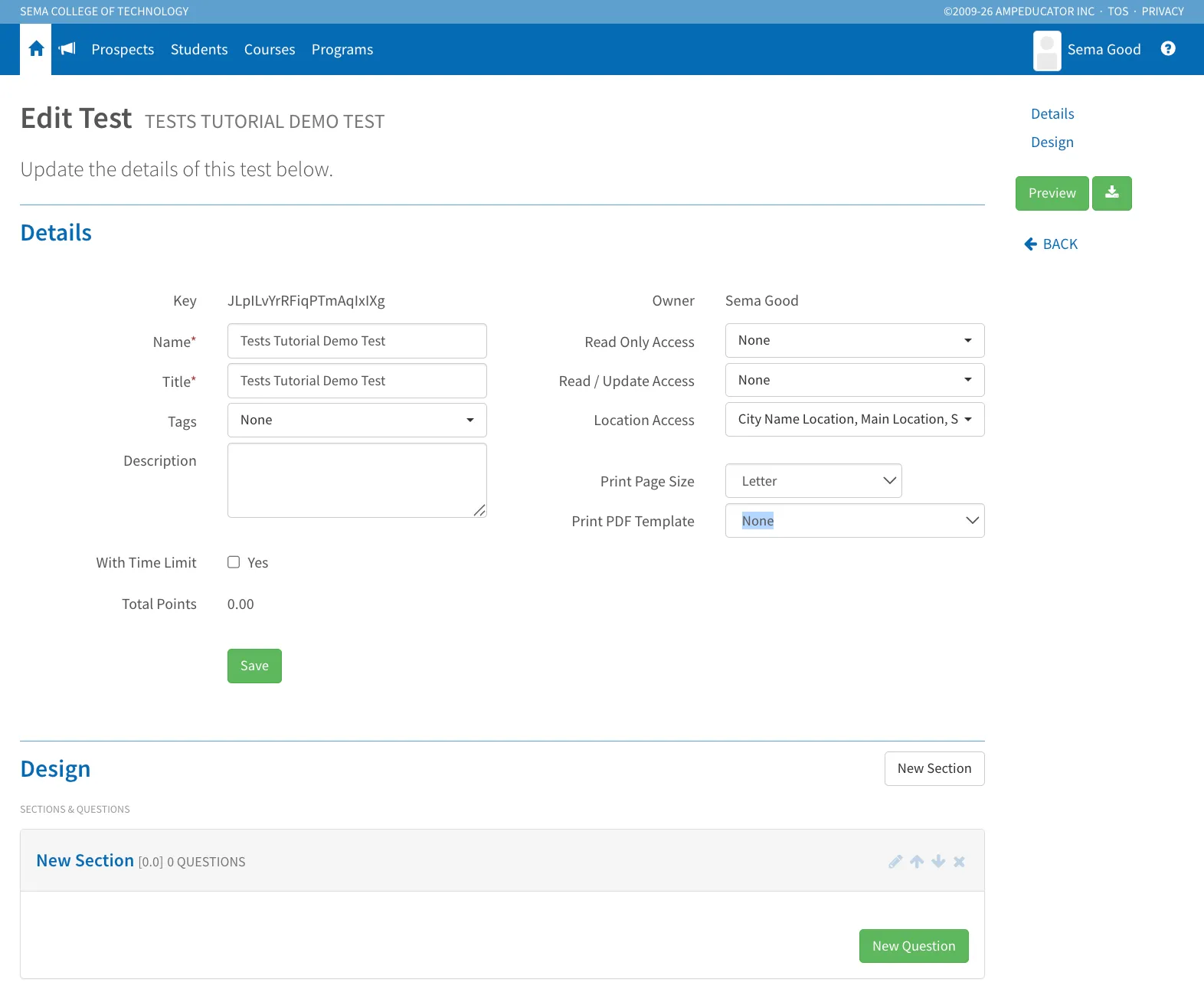Open the New Section heading link
The height and width of the screenshot is (1005, 1204).
pyautogui.click(x=85, y=861)
